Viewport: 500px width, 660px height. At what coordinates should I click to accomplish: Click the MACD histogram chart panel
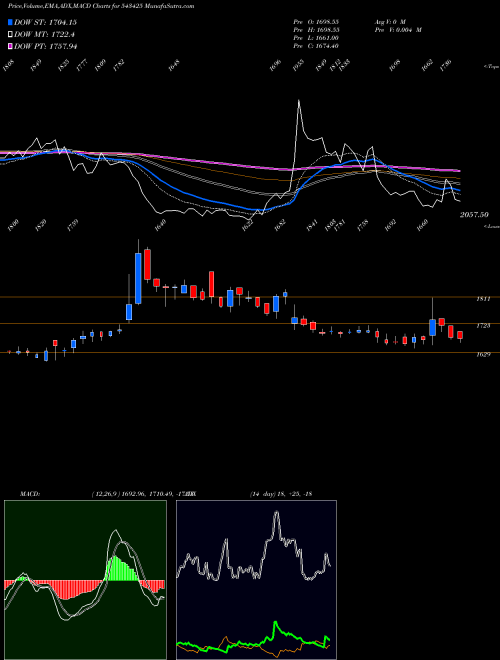coord(85,580)
